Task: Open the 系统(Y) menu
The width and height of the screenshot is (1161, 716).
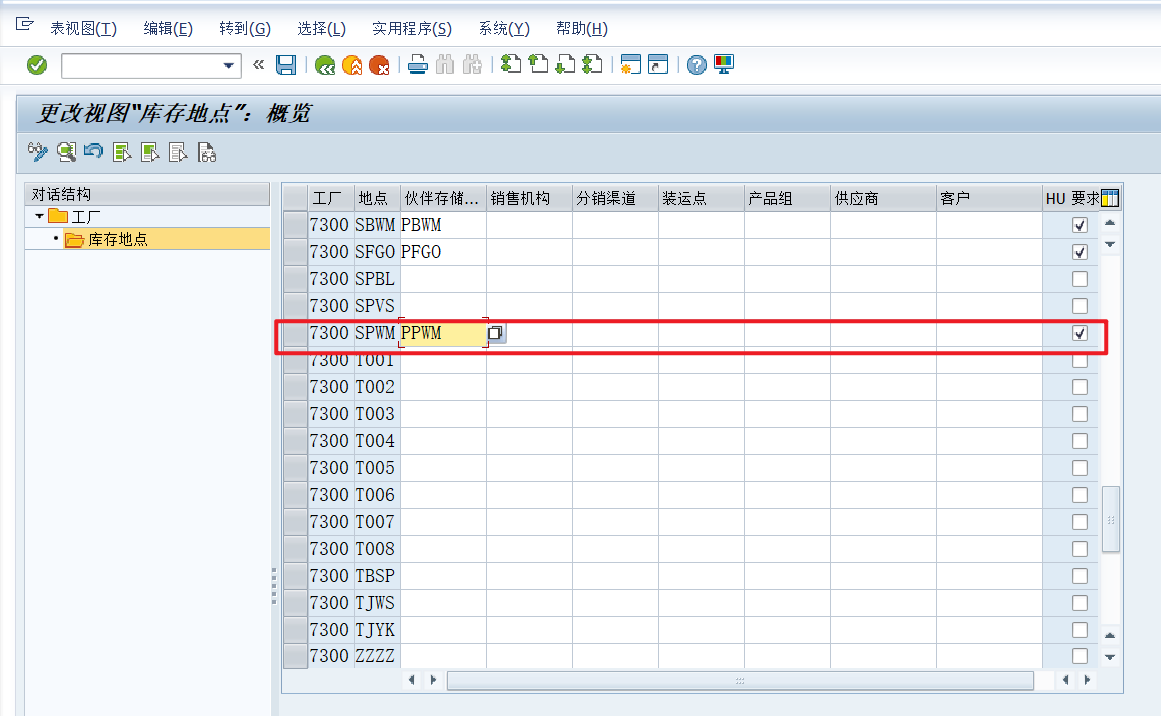Action: tap(504, 28)
